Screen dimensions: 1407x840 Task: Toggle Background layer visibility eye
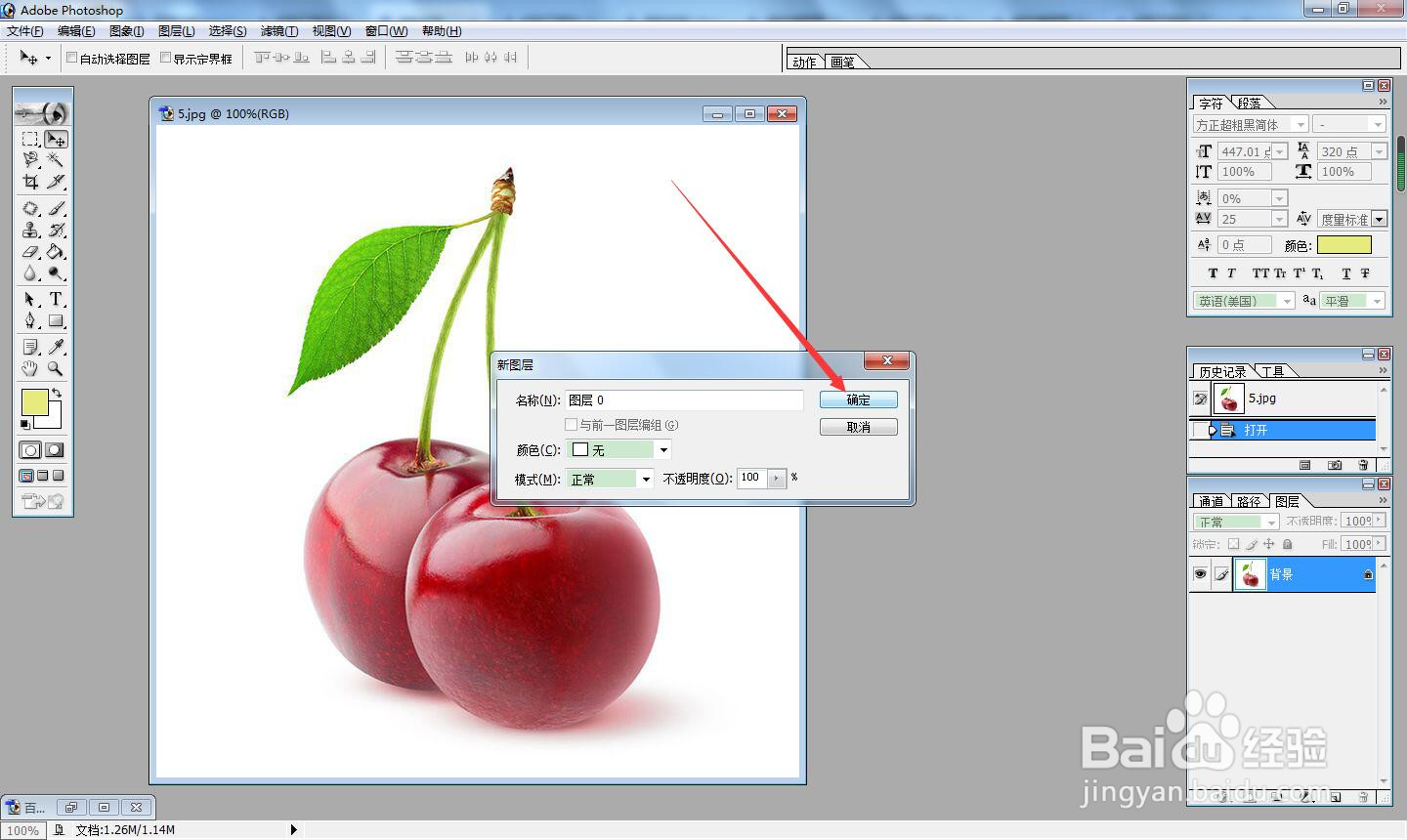click(1200, 574)
